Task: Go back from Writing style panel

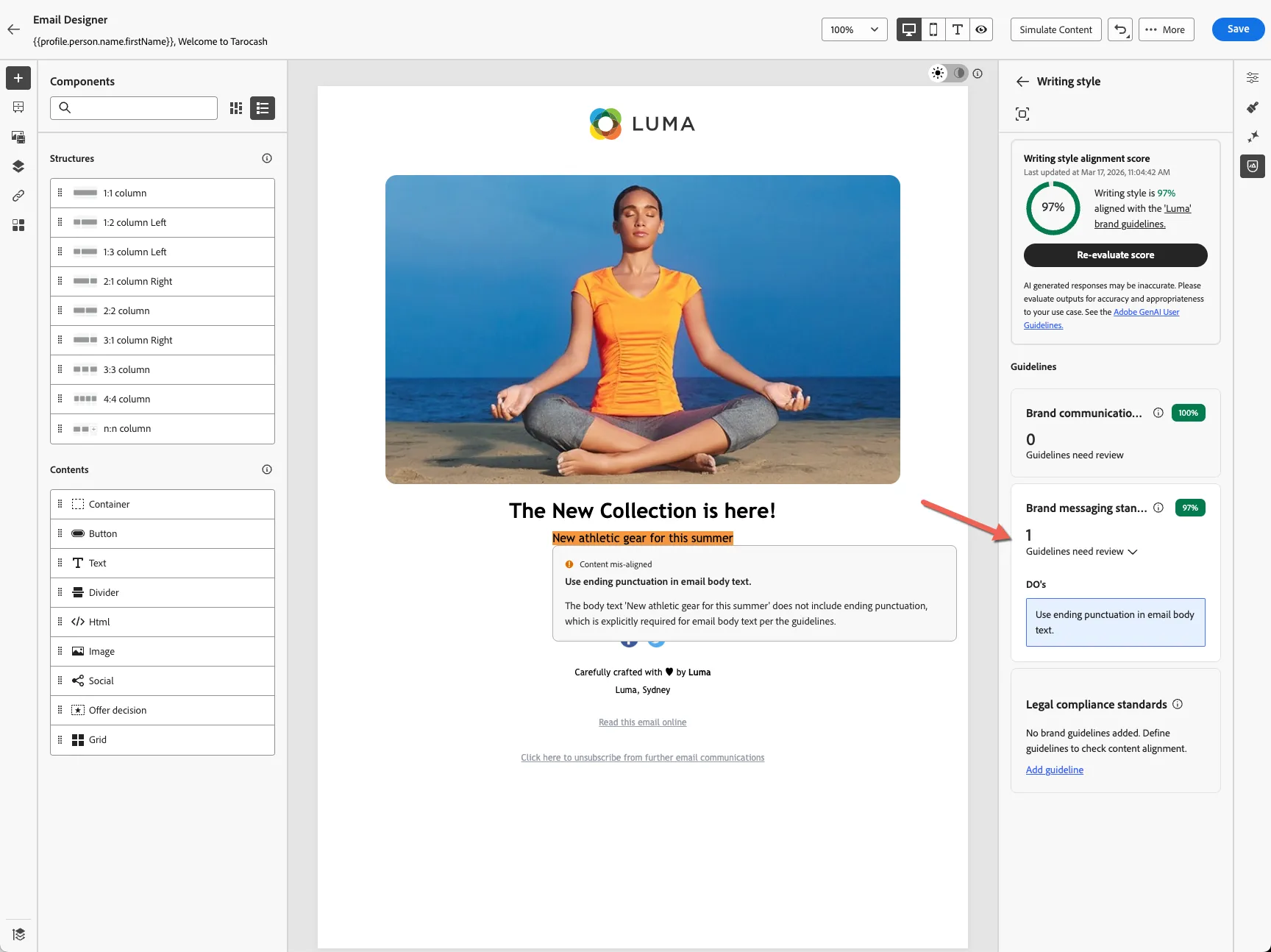Action: 1022,82
